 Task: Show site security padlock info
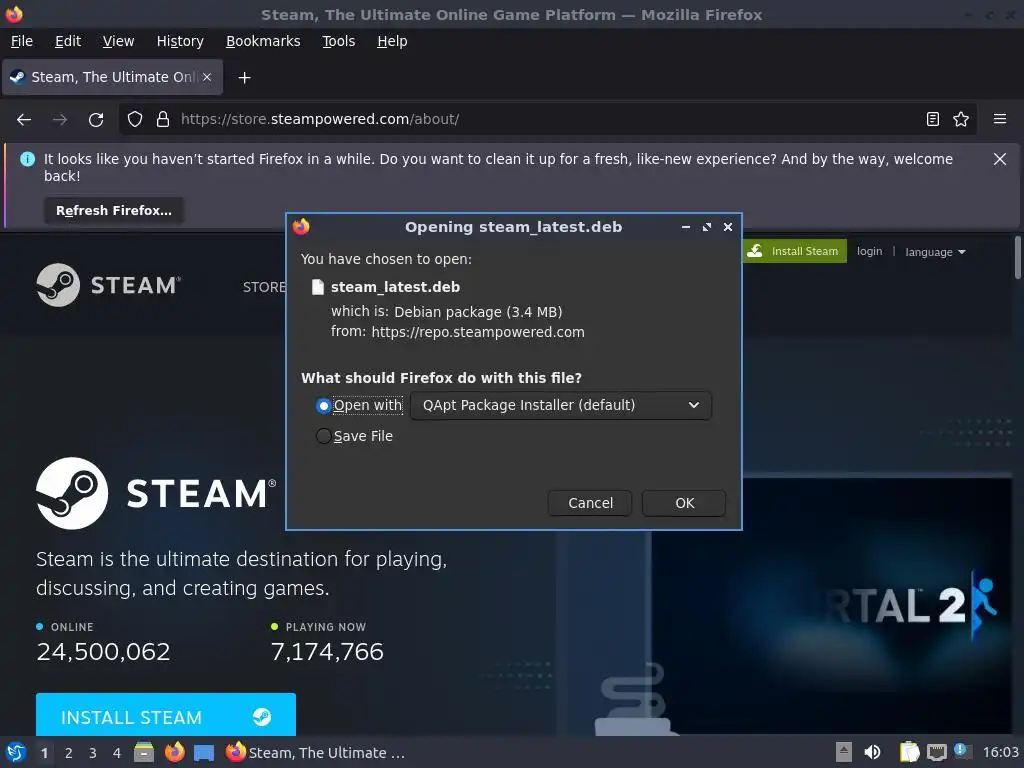[163, 120]
